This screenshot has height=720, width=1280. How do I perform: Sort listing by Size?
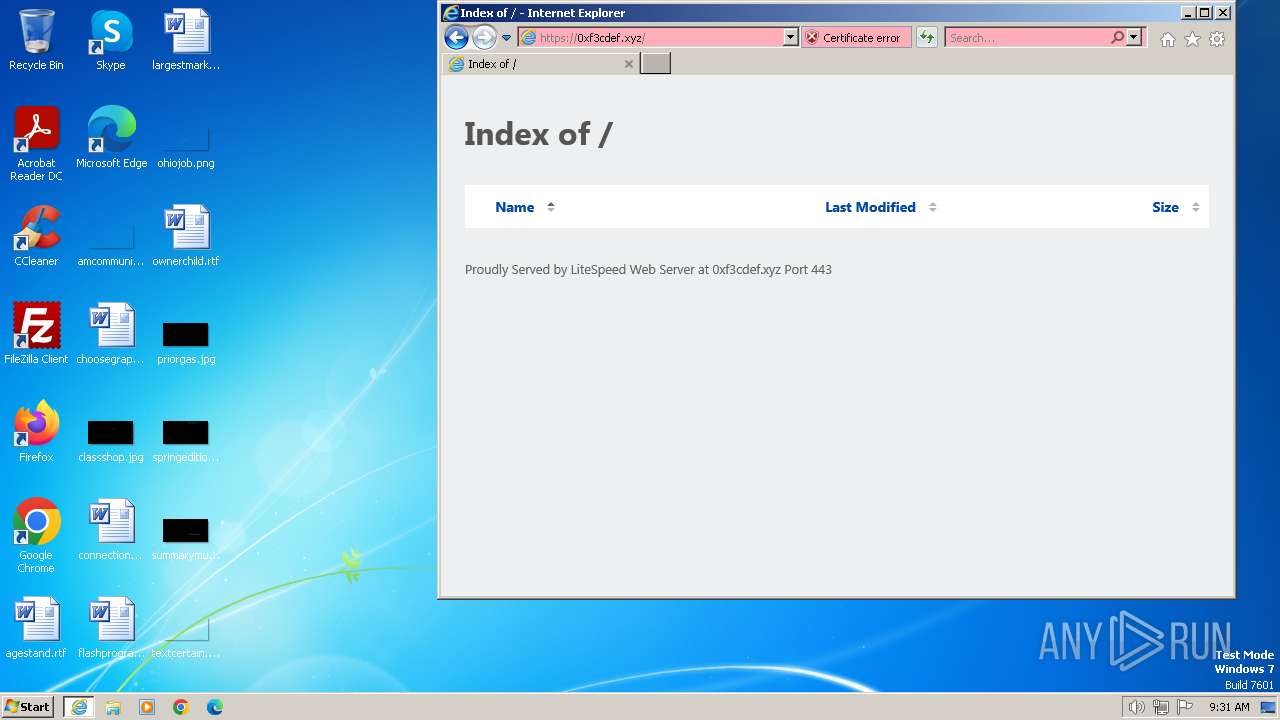[x=1165, y=207]
